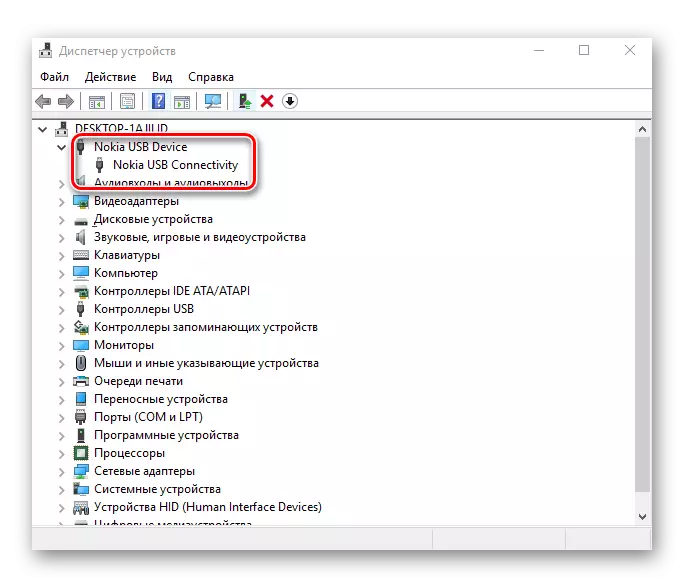Screen dimensions: 684x583
Task: Collapse the DESKTOP root node chevron
Action: pos(43,129)
